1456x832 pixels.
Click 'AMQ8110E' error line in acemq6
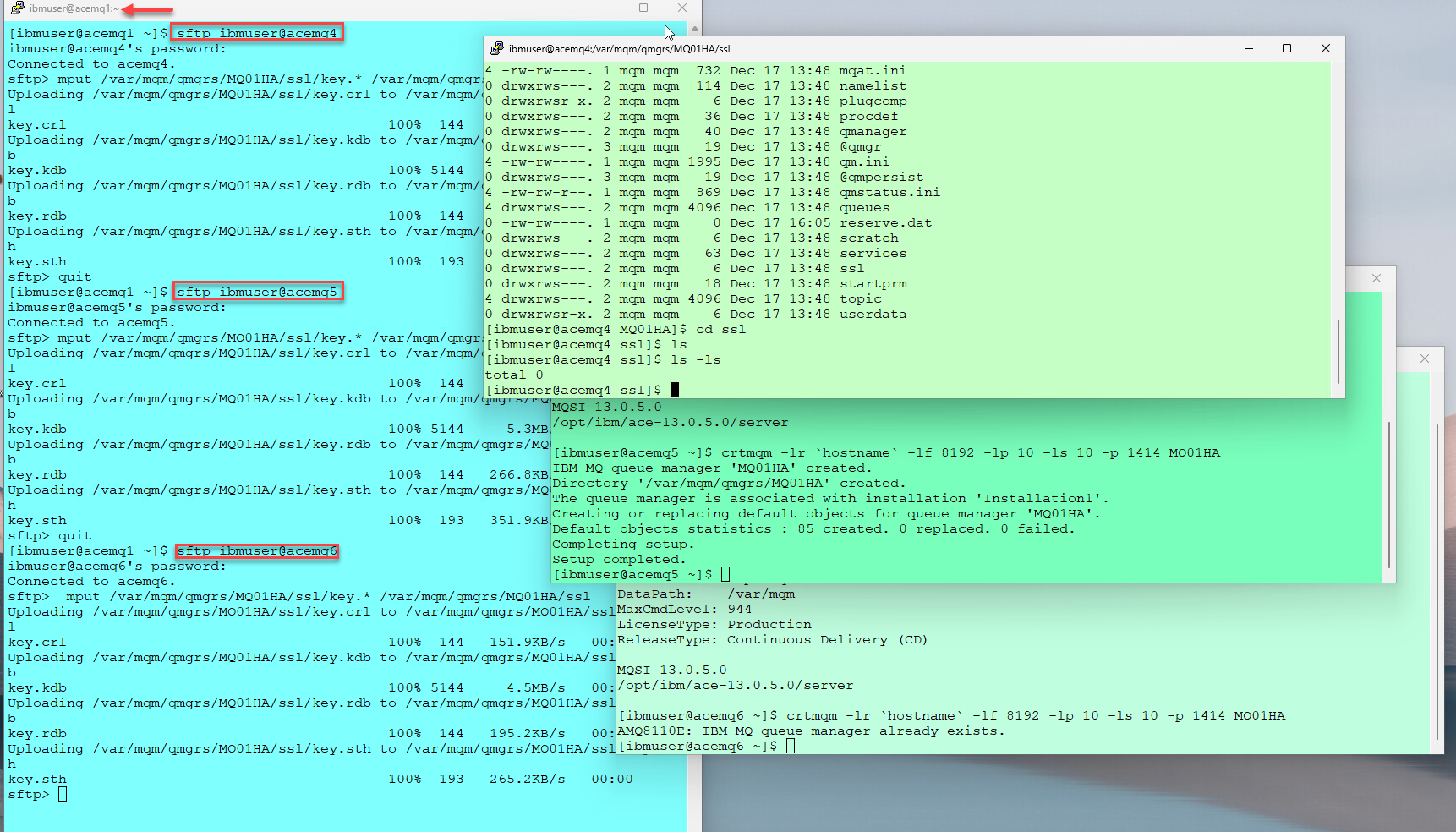[x=811, y=731]
